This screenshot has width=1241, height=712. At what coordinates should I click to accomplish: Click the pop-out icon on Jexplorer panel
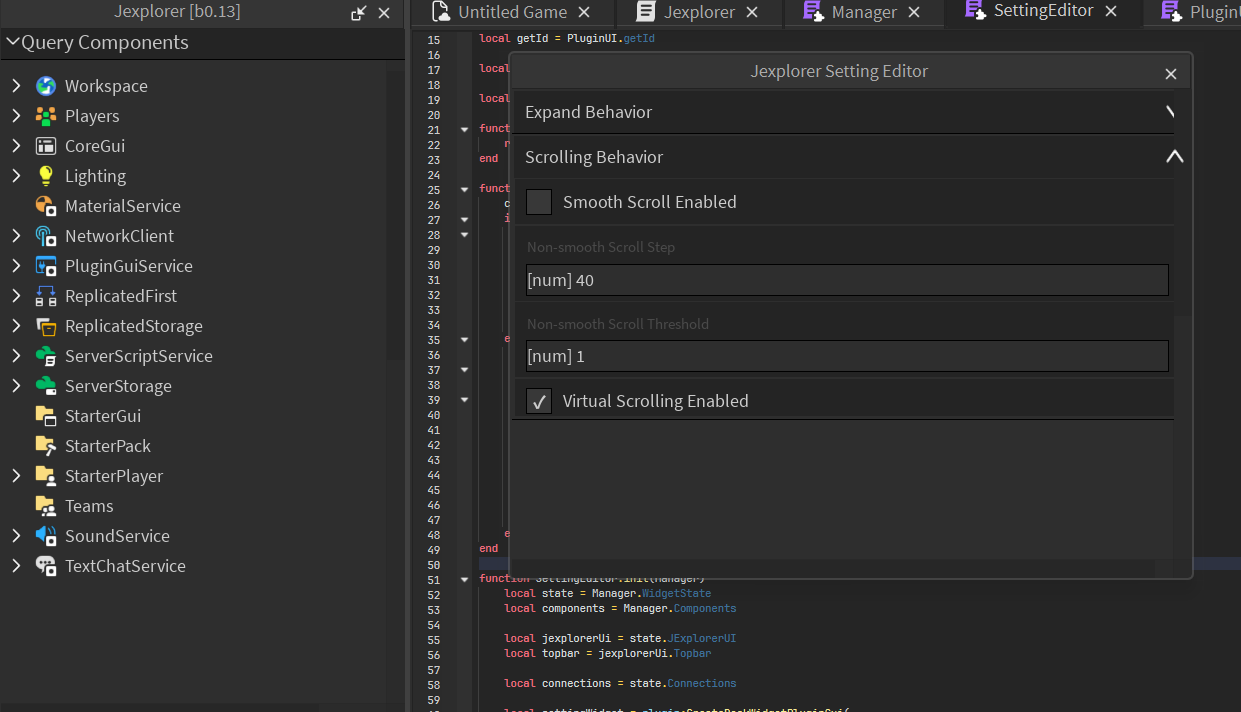pyautogui.click(x=358, y=13)
